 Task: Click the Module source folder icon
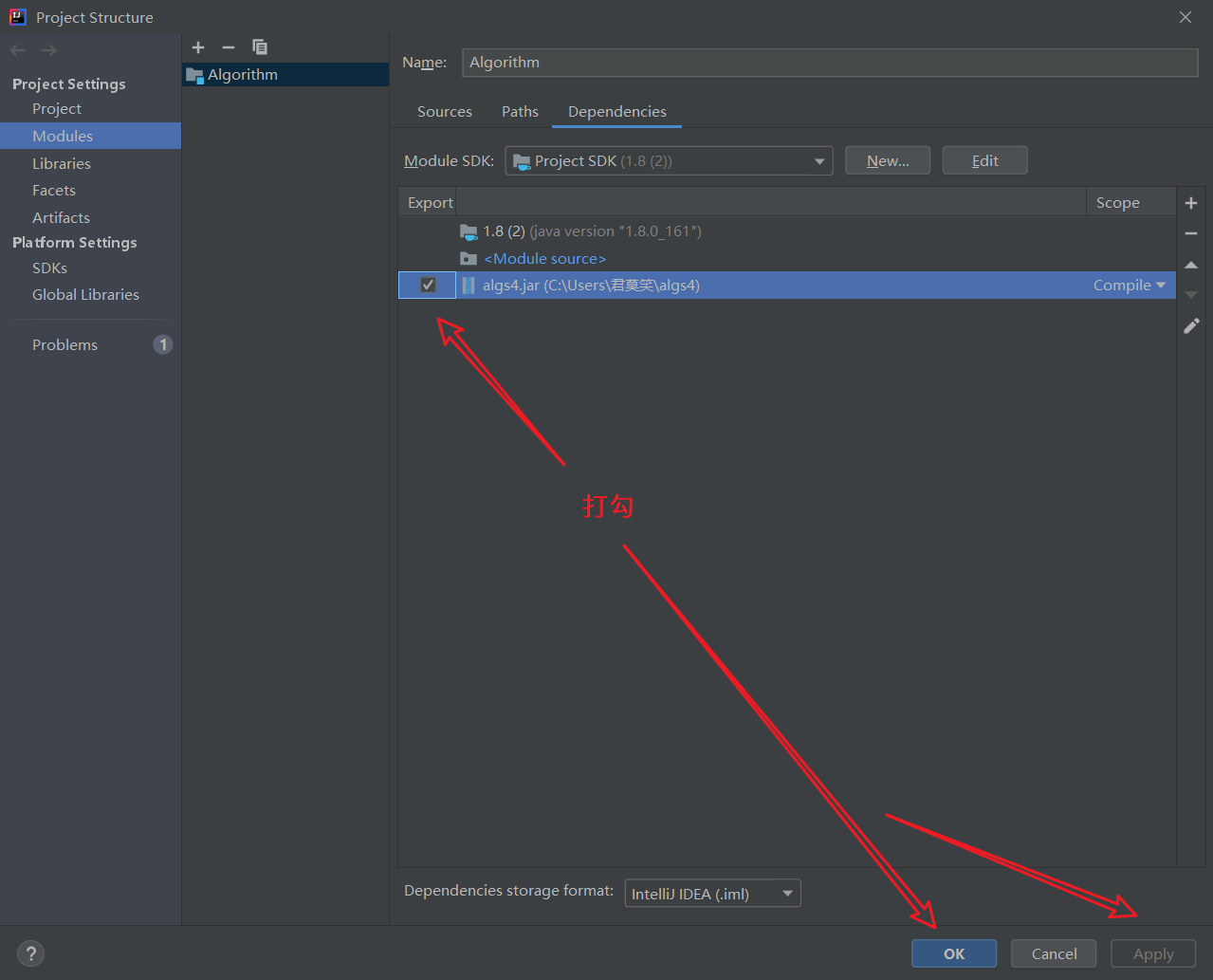click(x=469, y=258)
